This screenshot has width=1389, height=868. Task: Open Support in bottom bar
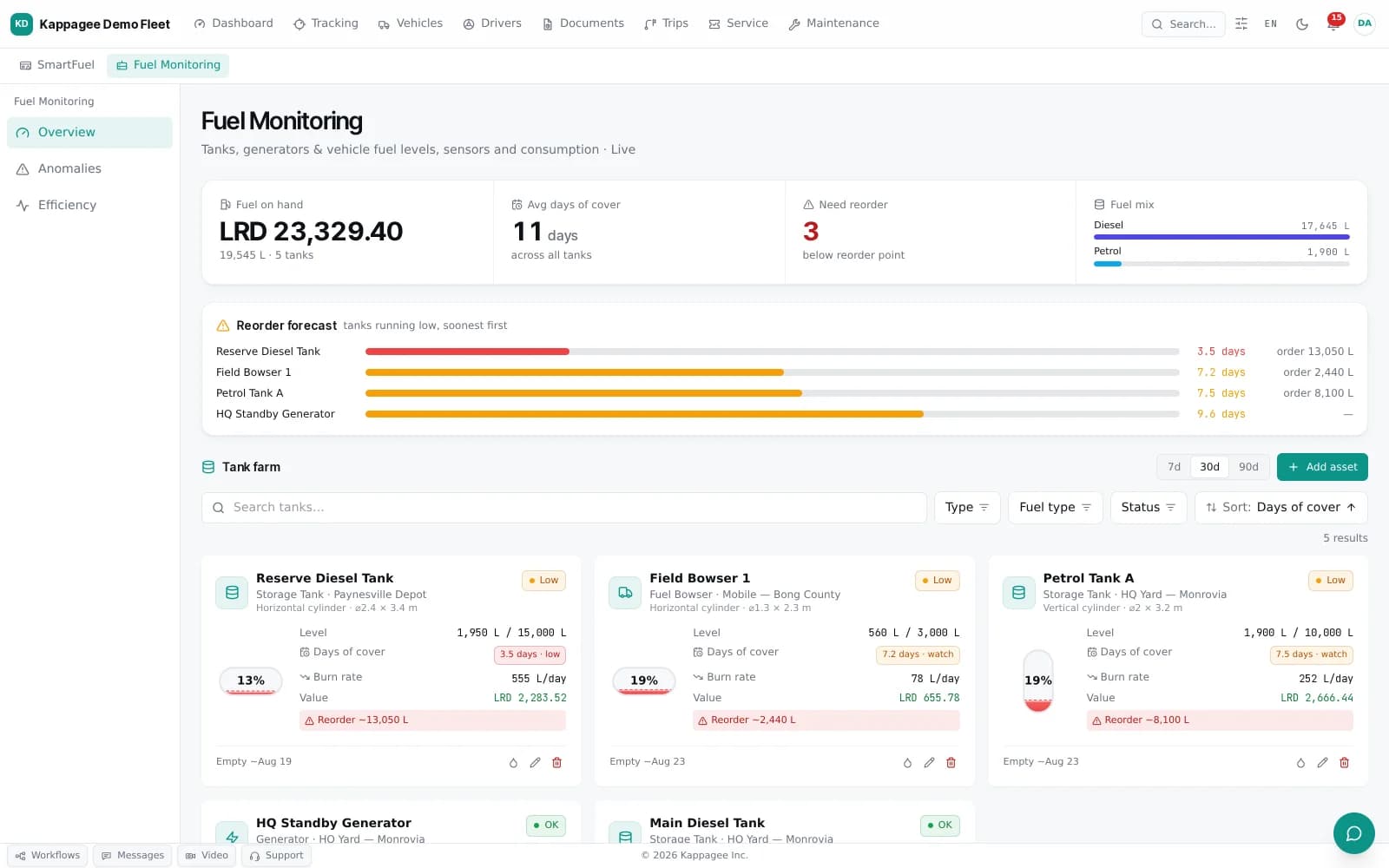coord(276,856)
